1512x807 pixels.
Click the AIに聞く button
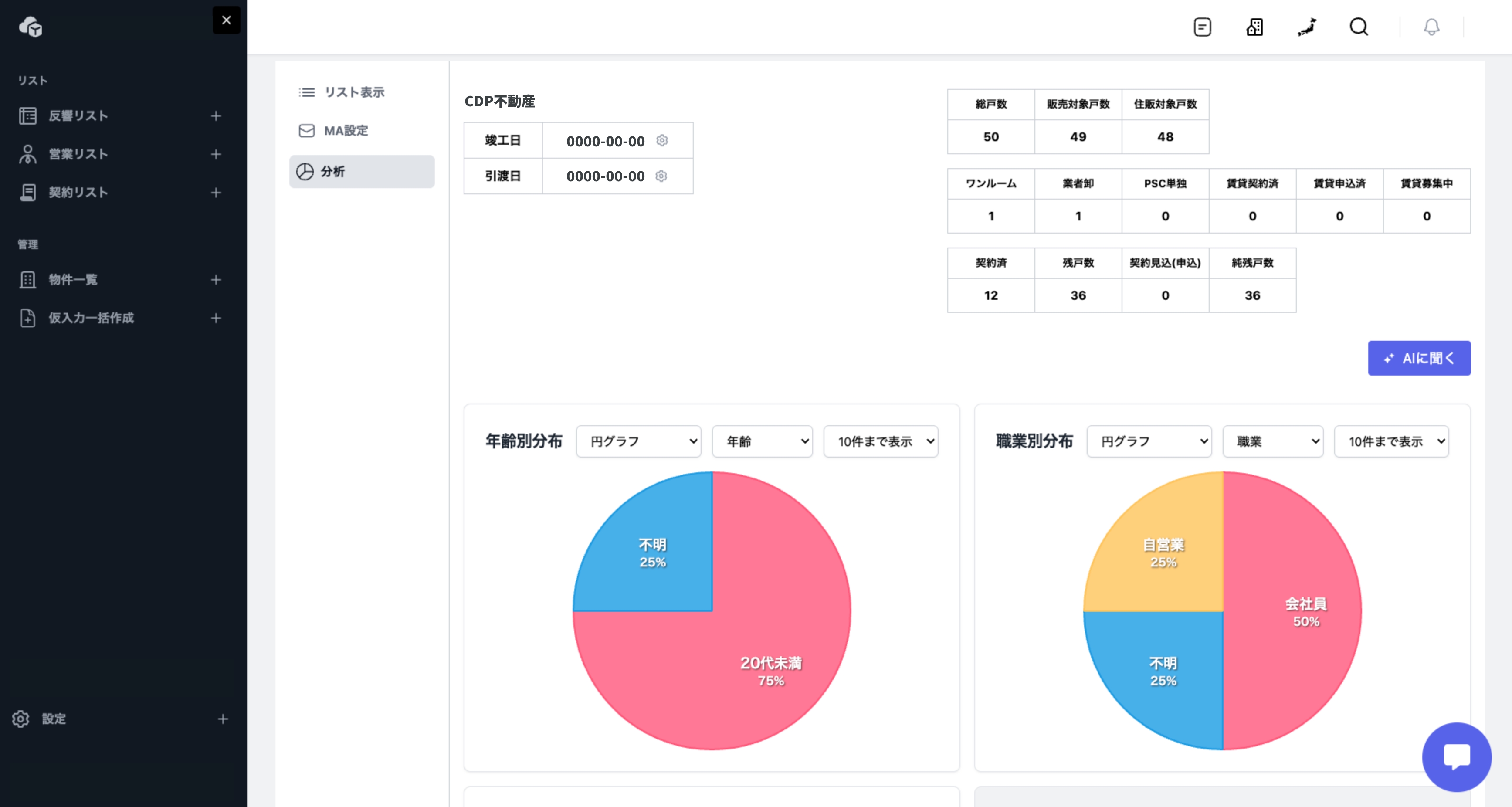1419,358
